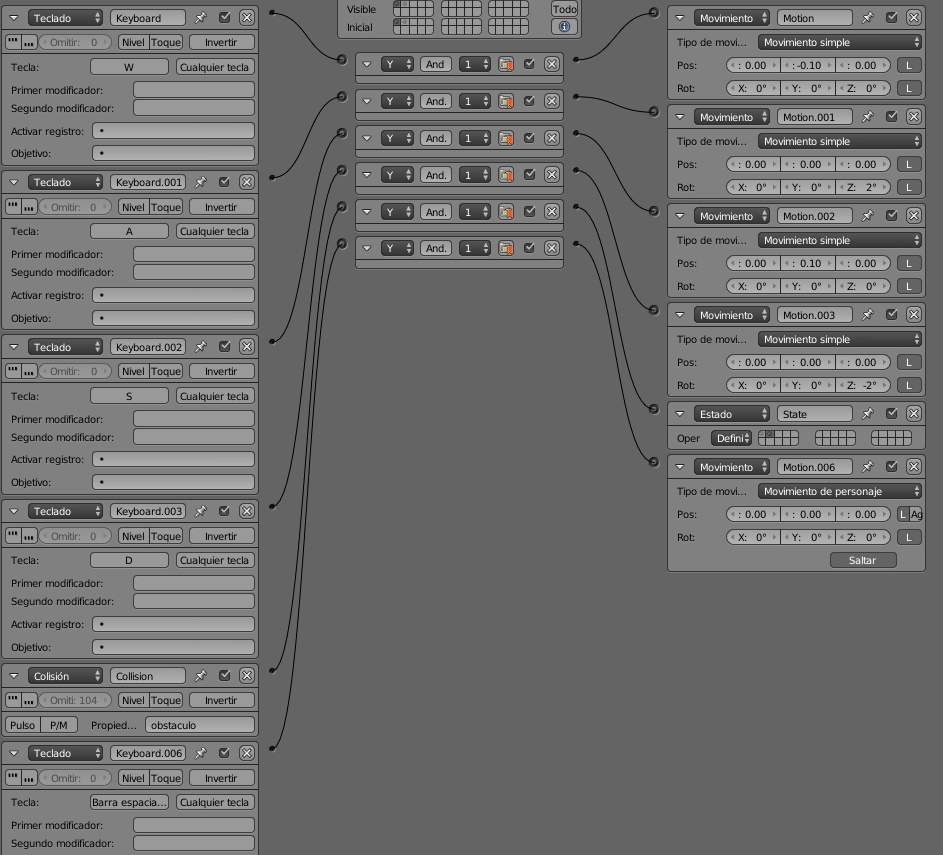Pin the Motion actuator
The width and height of the screenshot is (943, 855).
pyautogui.click(x=868, y=18)
